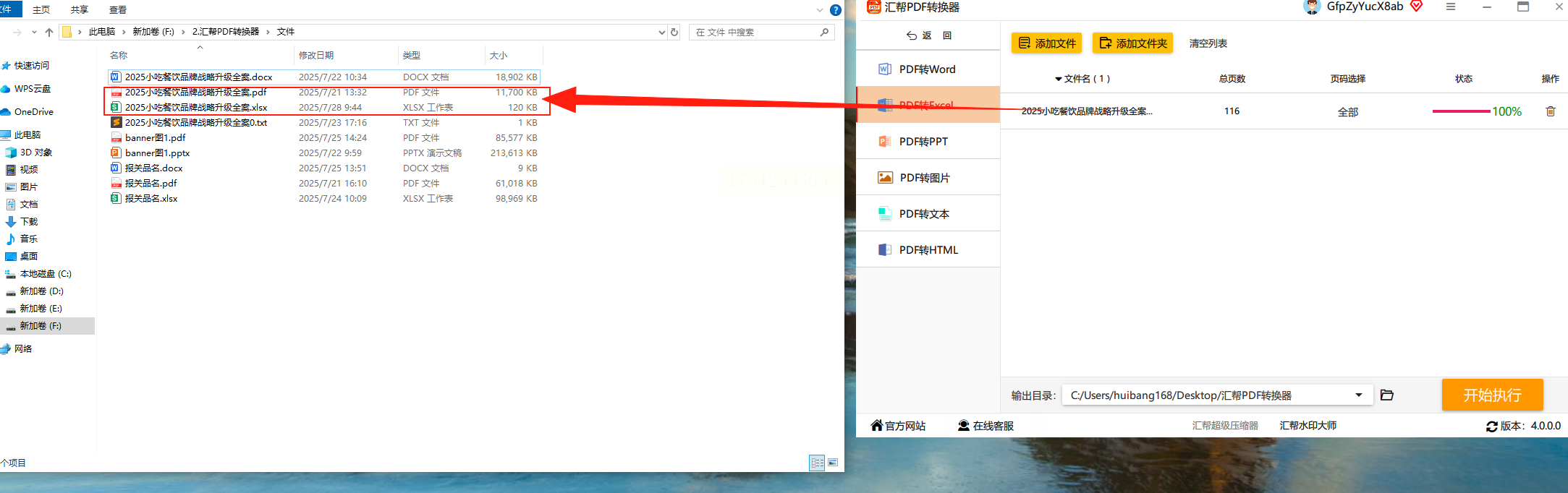Viewport: 1568px width, 493px height.
Task: Expand the output directory dropdown
Action: tap(1359, 395)
